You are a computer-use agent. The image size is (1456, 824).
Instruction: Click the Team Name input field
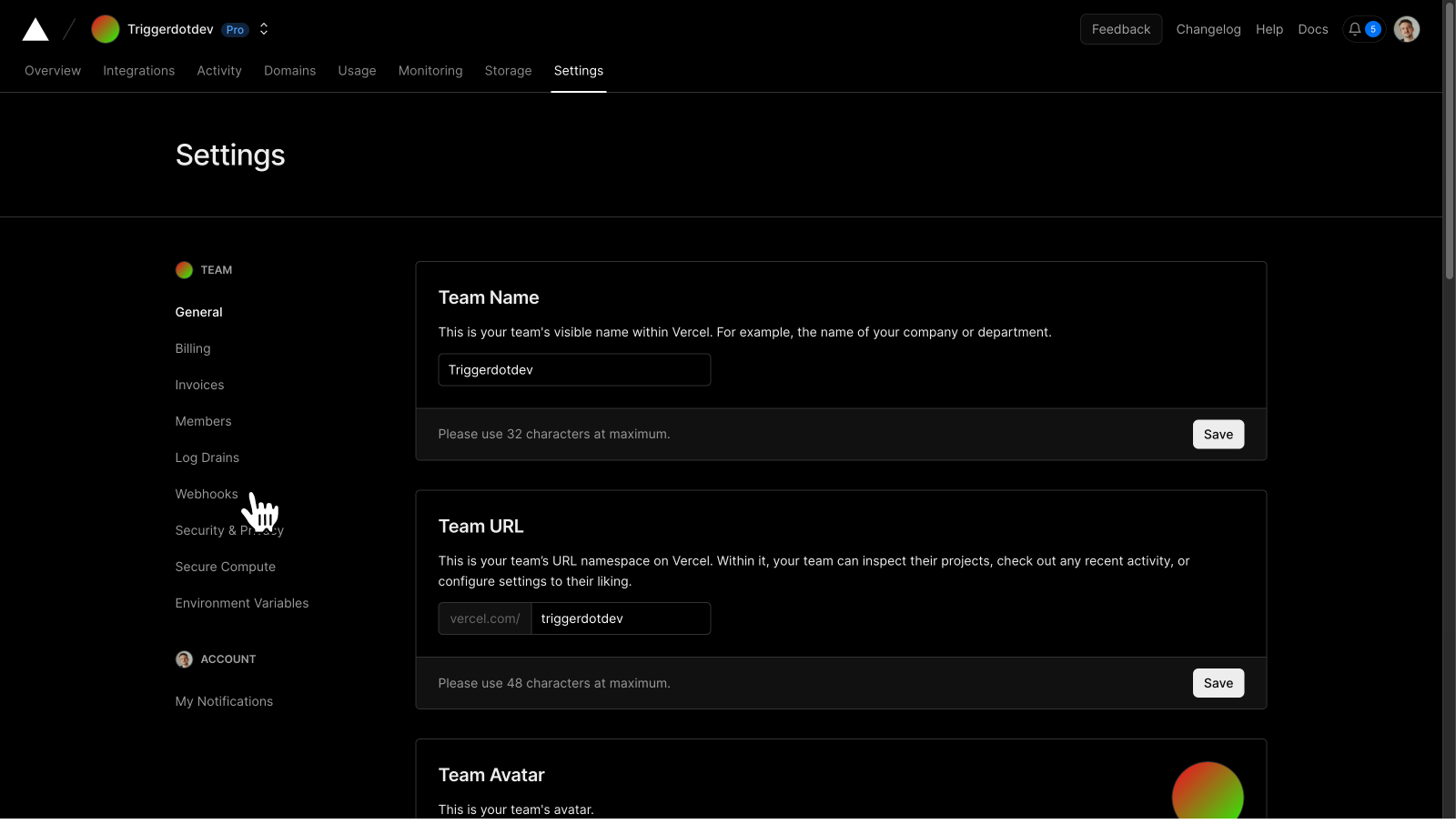coord(574,370)
